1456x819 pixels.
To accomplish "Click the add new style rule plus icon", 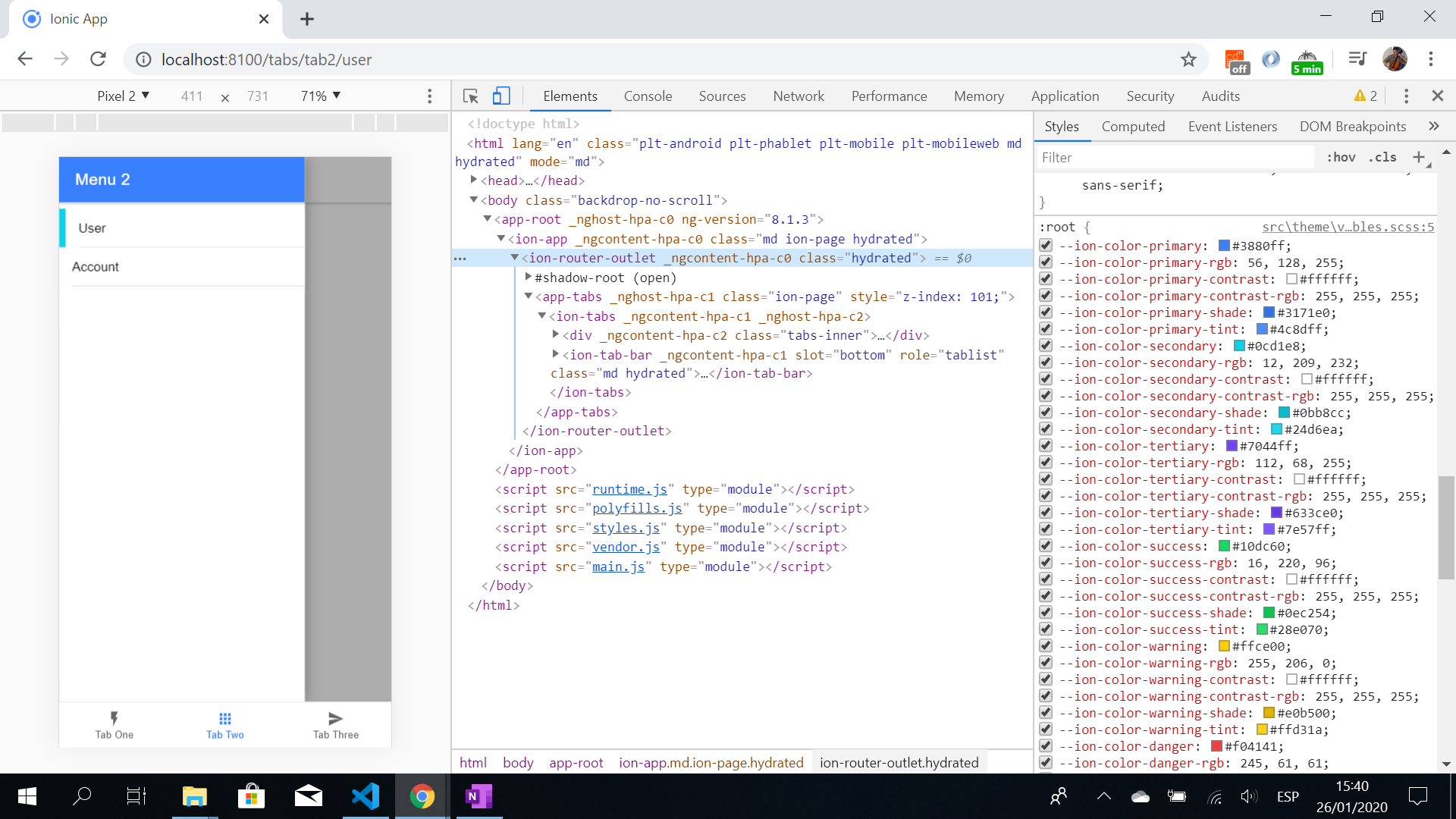I will pos(1419,157).
